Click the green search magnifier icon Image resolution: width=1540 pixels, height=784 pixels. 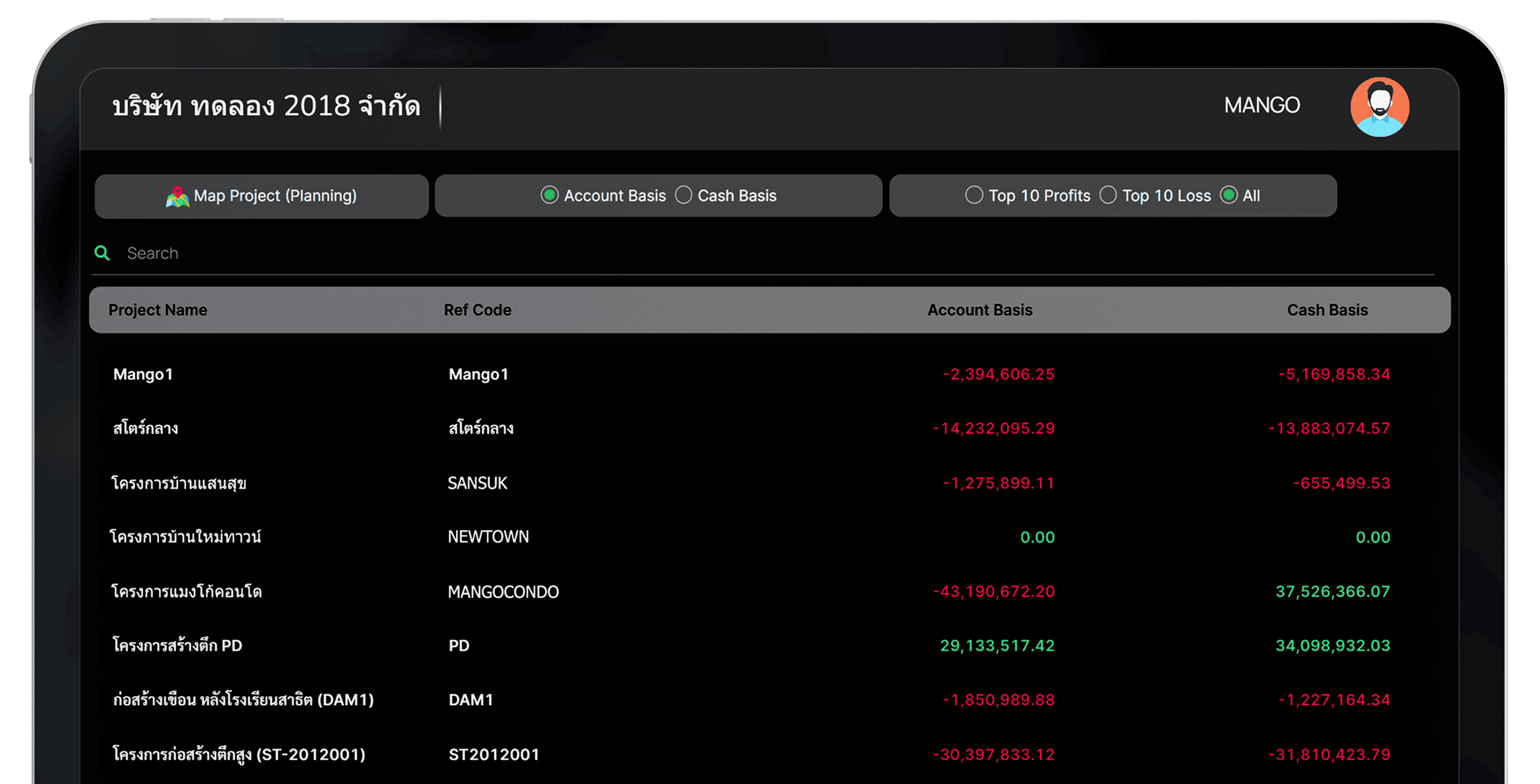click(102, 253)
